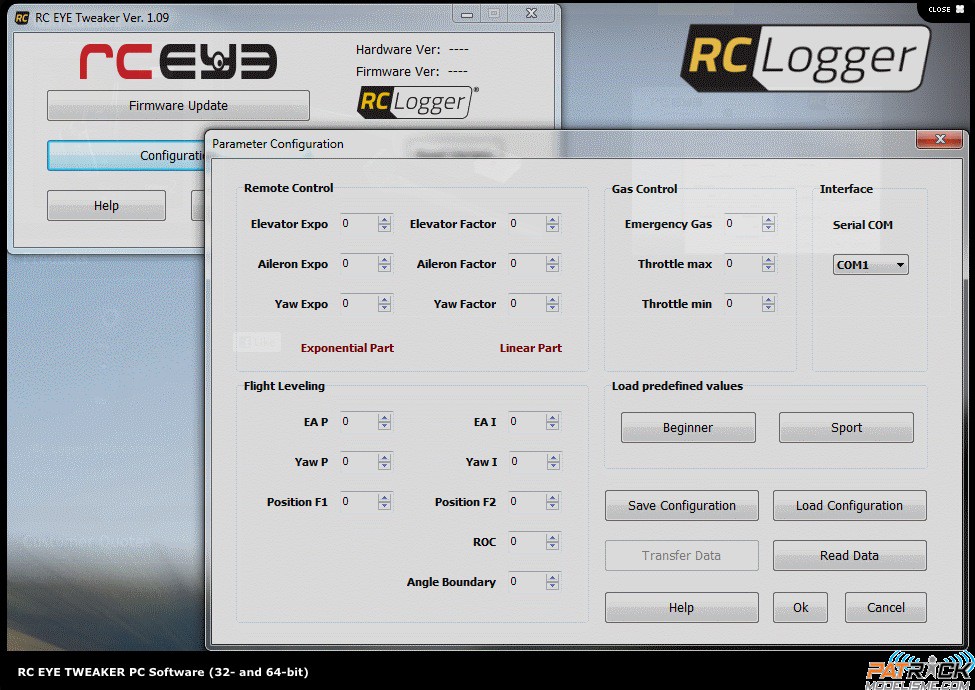Click the Elevator Factor value field
The image size is (975, 690).
[x=527, y=224]
